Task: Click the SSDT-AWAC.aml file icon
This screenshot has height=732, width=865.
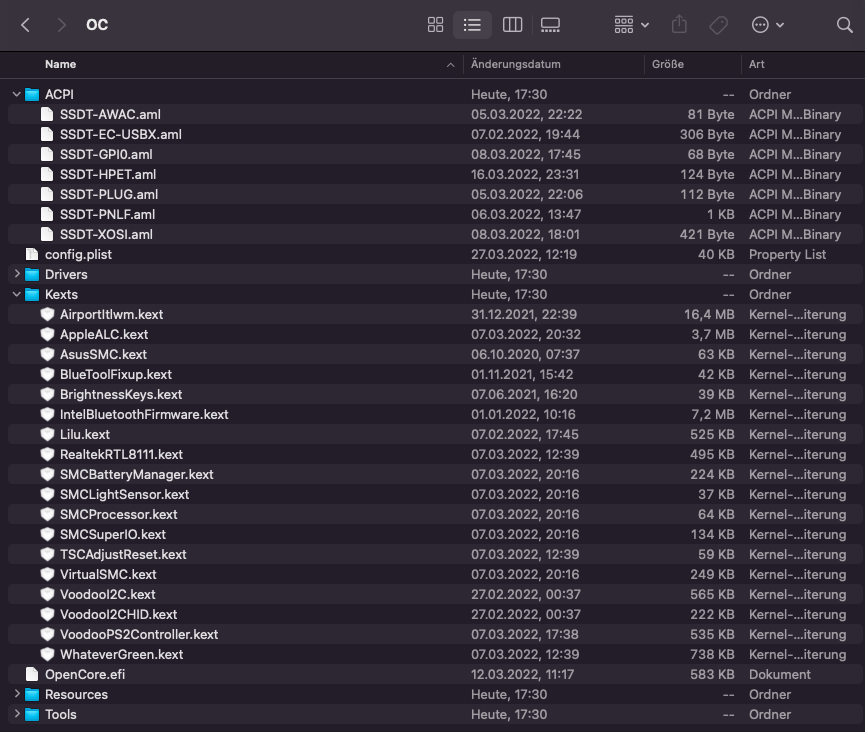Action: pos(47,114)
